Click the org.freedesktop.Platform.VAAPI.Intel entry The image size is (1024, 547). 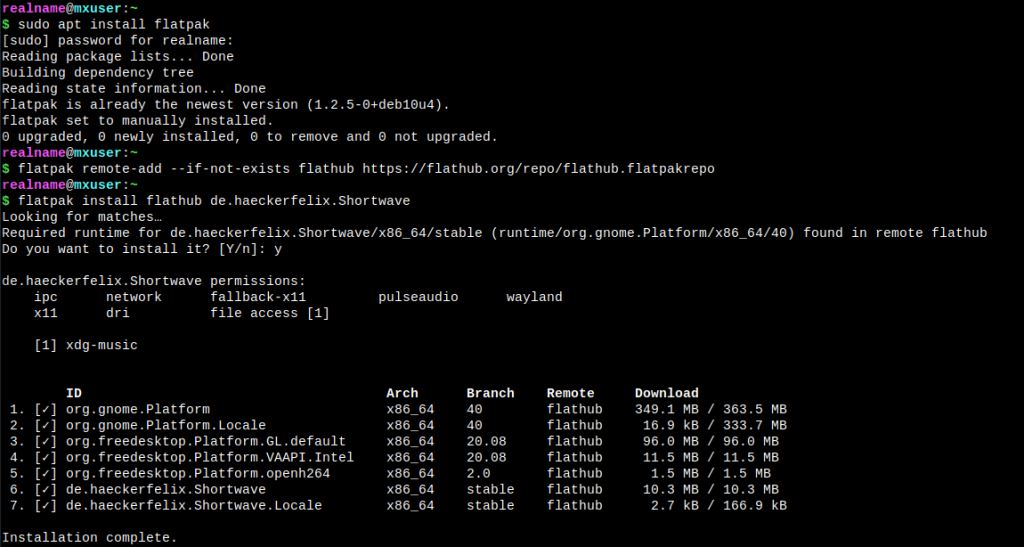pyautogui.click(x=210, y=458)
